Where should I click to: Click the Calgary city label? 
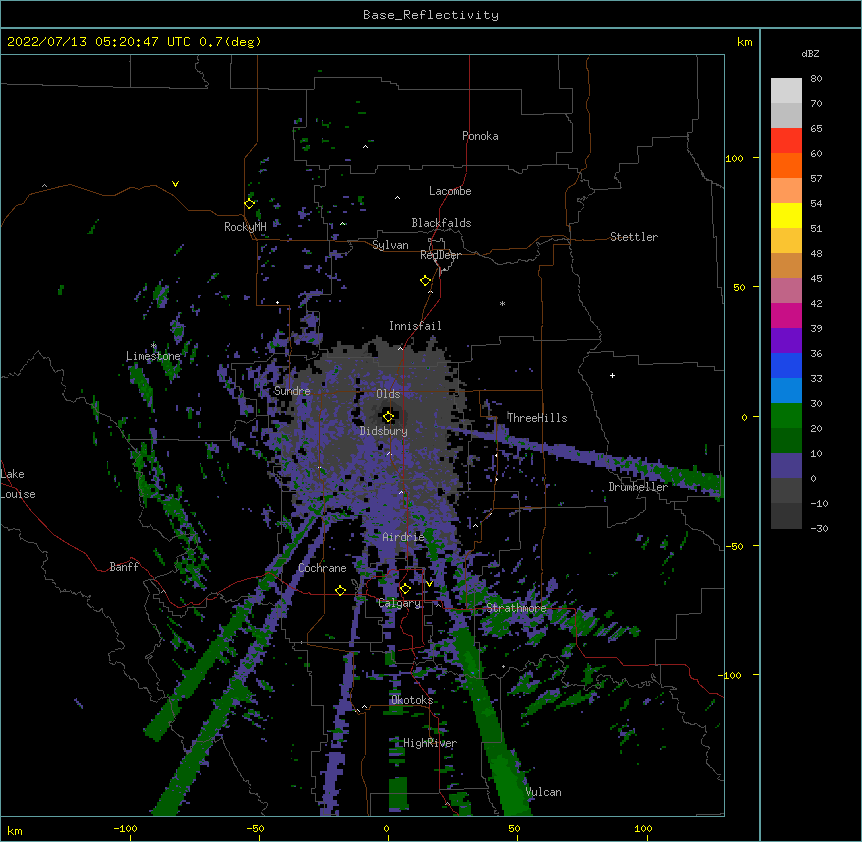(399, 603)
